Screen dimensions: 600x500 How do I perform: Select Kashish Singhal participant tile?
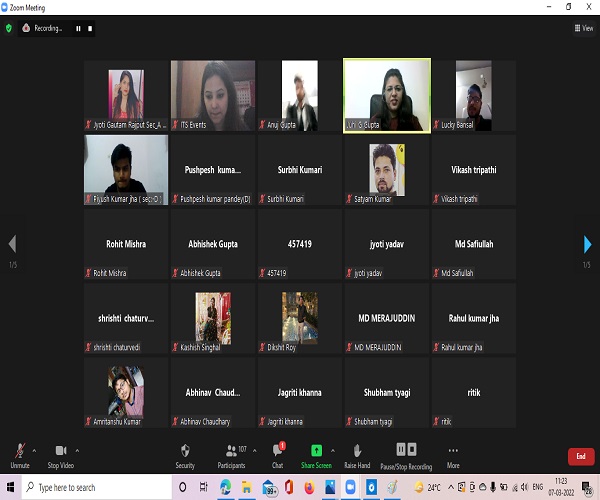coord(213,318)
